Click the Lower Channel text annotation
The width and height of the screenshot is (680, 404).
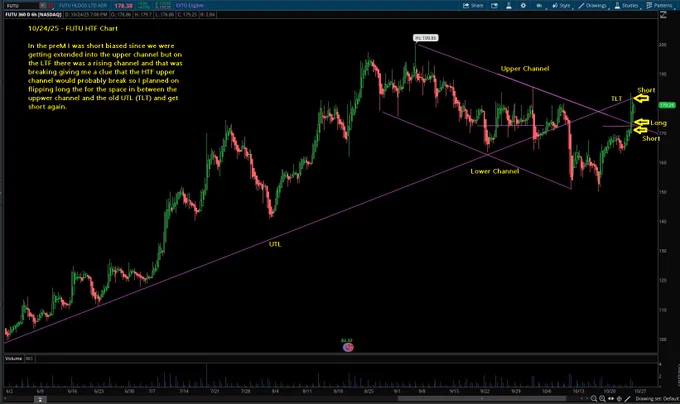tap(494, 171)
